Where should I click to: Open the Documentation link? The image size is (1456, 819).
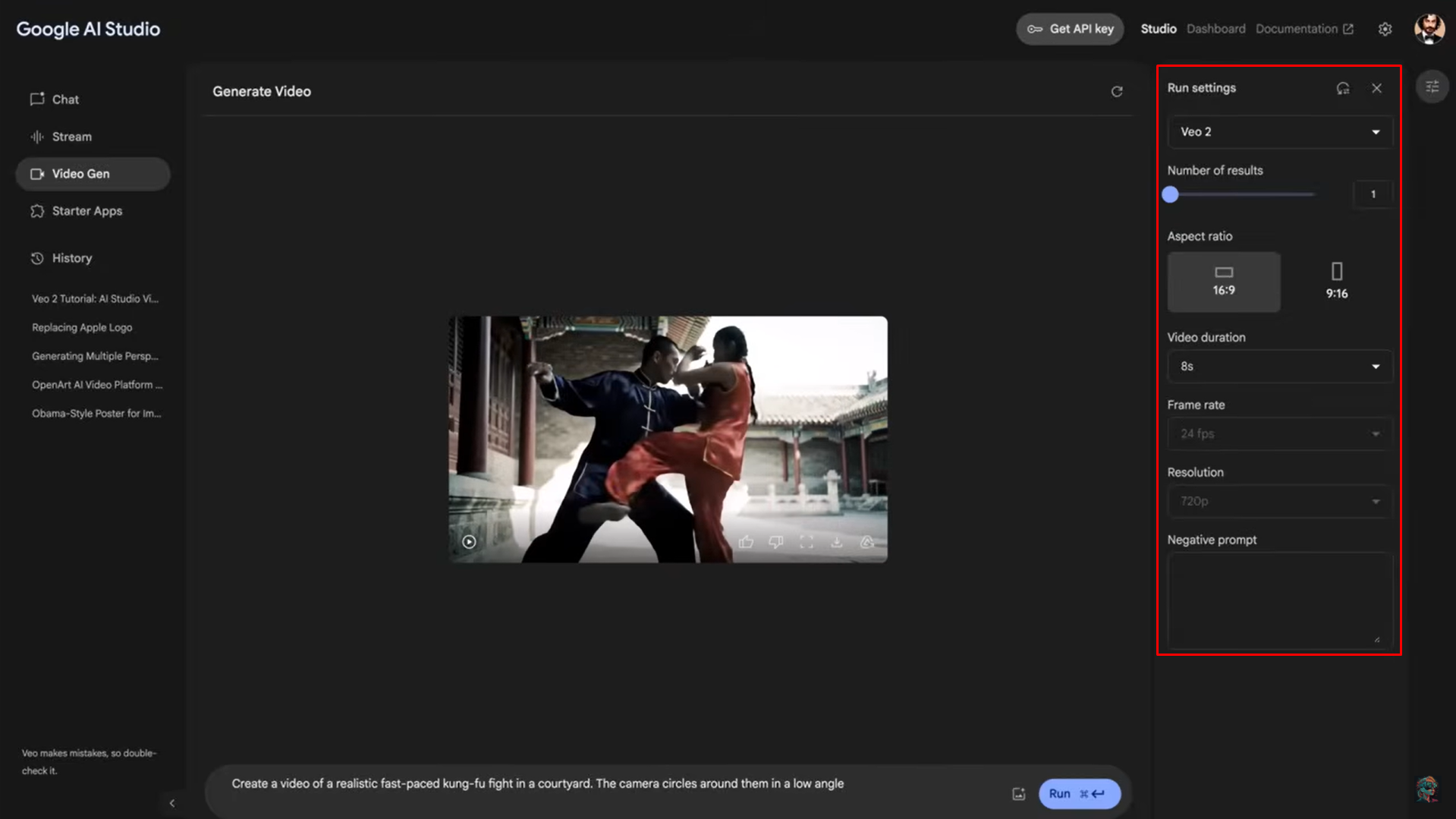coord(1297,29)
